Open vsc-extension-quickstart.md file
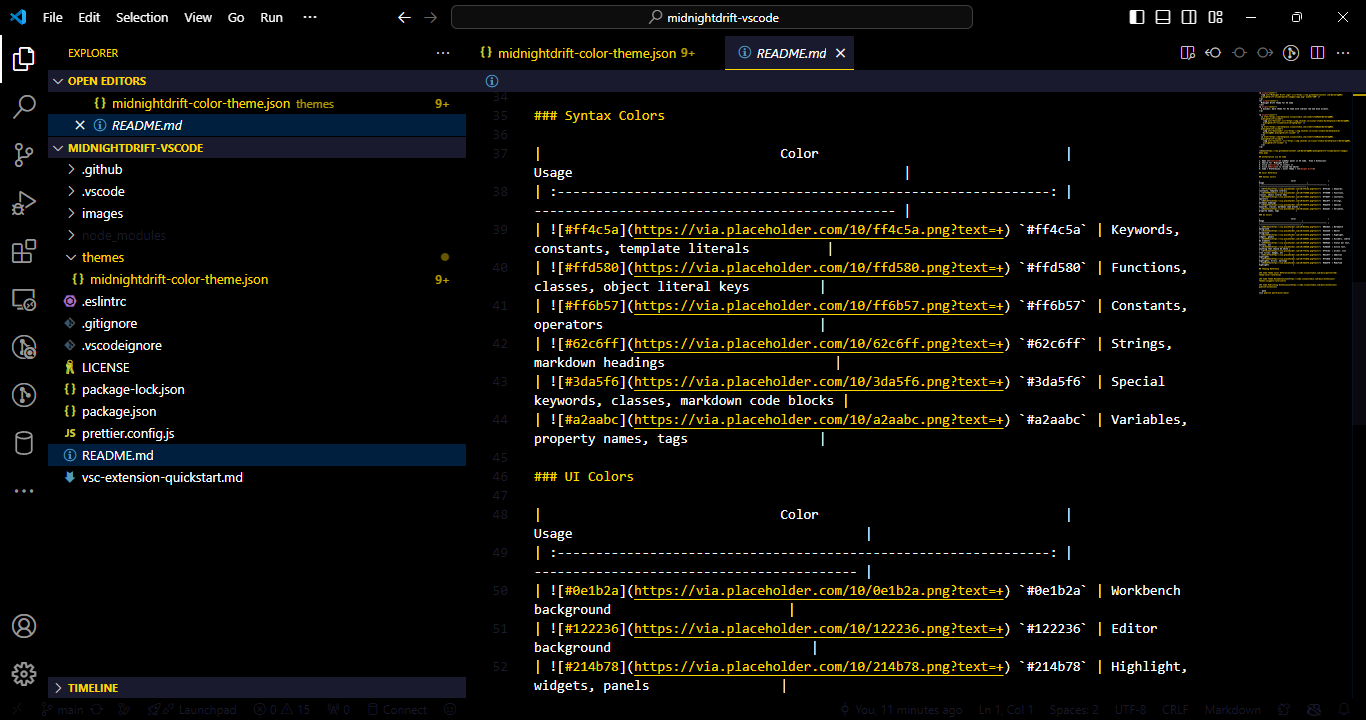 tap(257, 477)
